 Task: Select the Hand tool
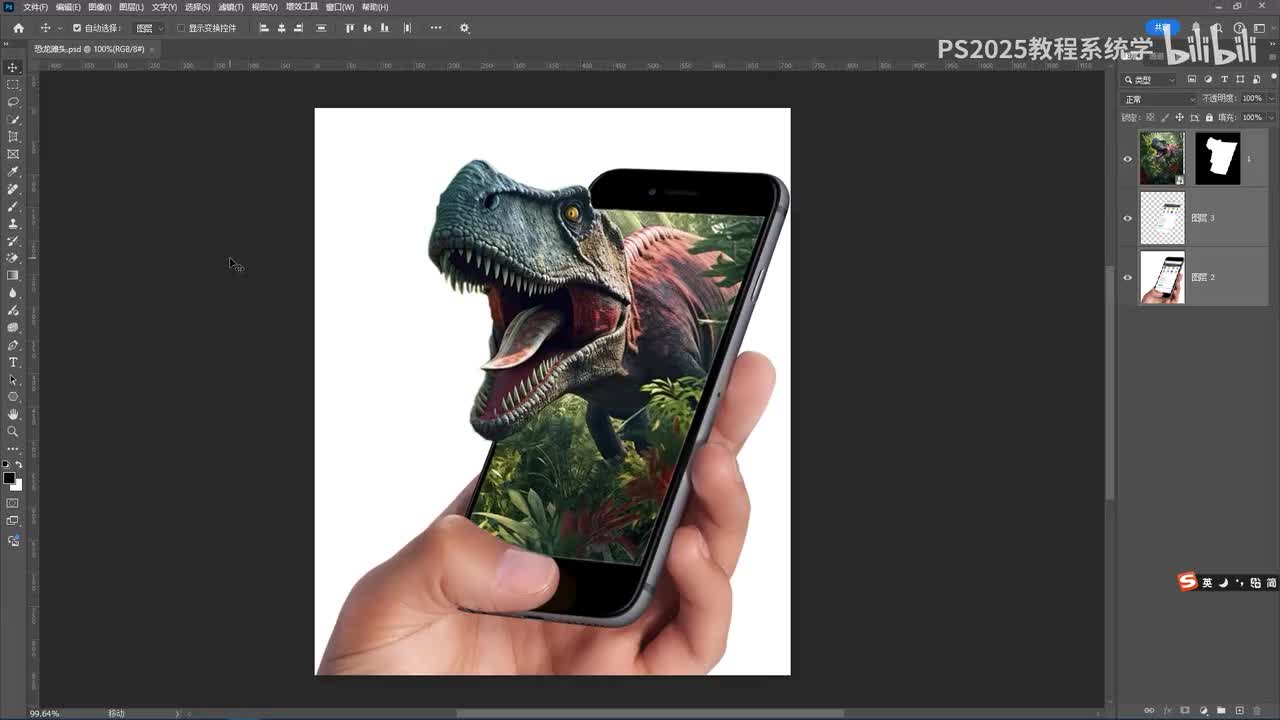coord(13,414)
